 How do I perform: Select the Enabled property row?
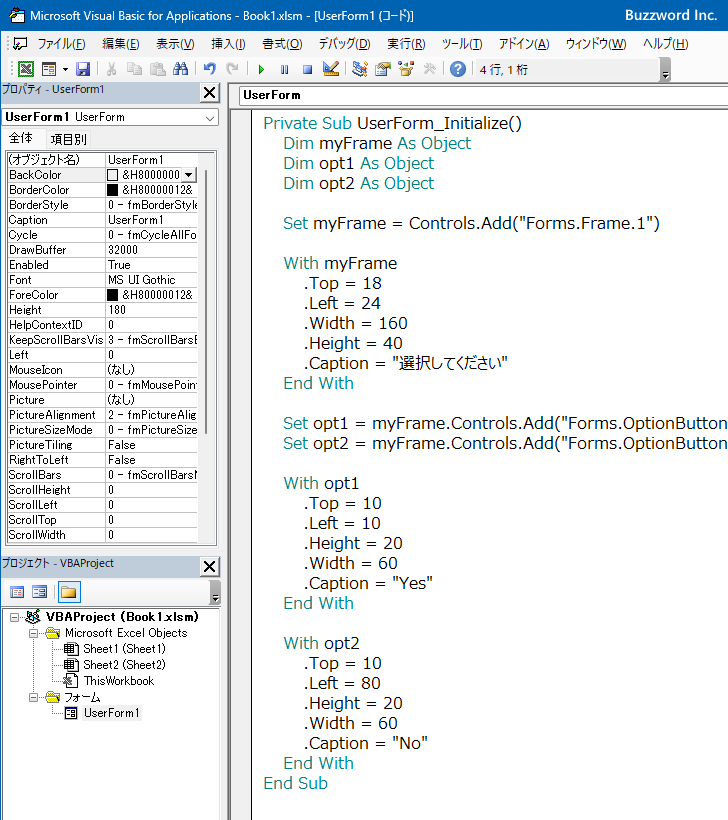pos(103,265)
